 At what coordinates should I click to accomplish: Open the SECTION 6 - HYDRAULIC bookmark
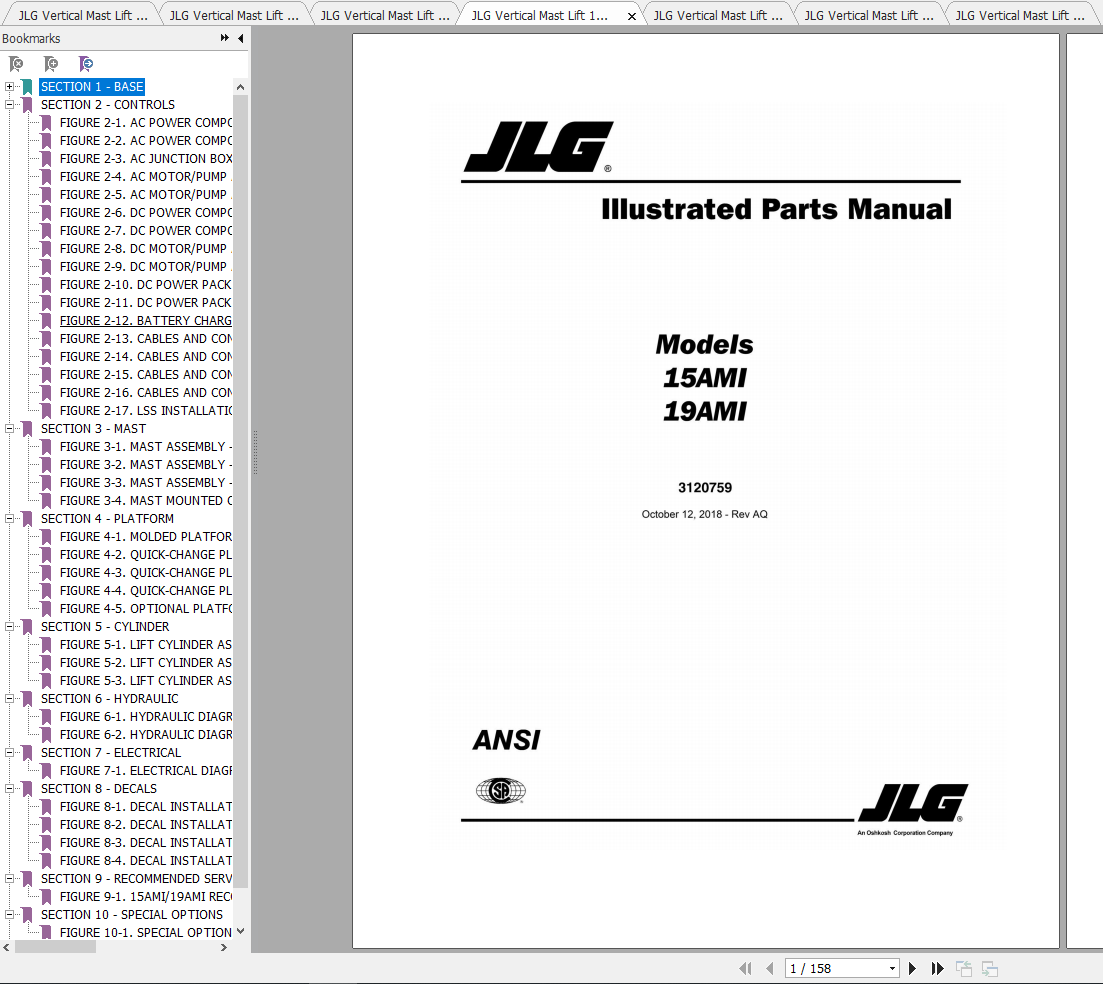click(x=110, y=698)
